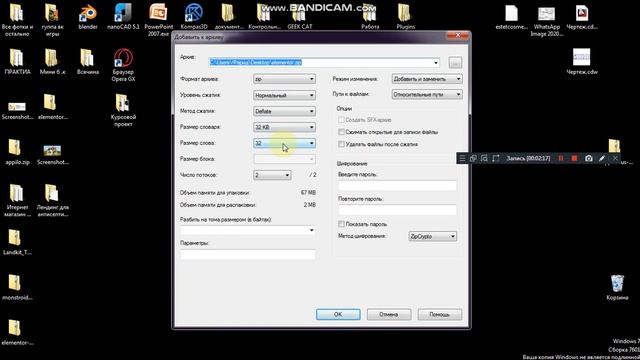This screenshot has width=640, height=360.
Task: Open Kompas3D desktop shortcut
Action: 194,17
